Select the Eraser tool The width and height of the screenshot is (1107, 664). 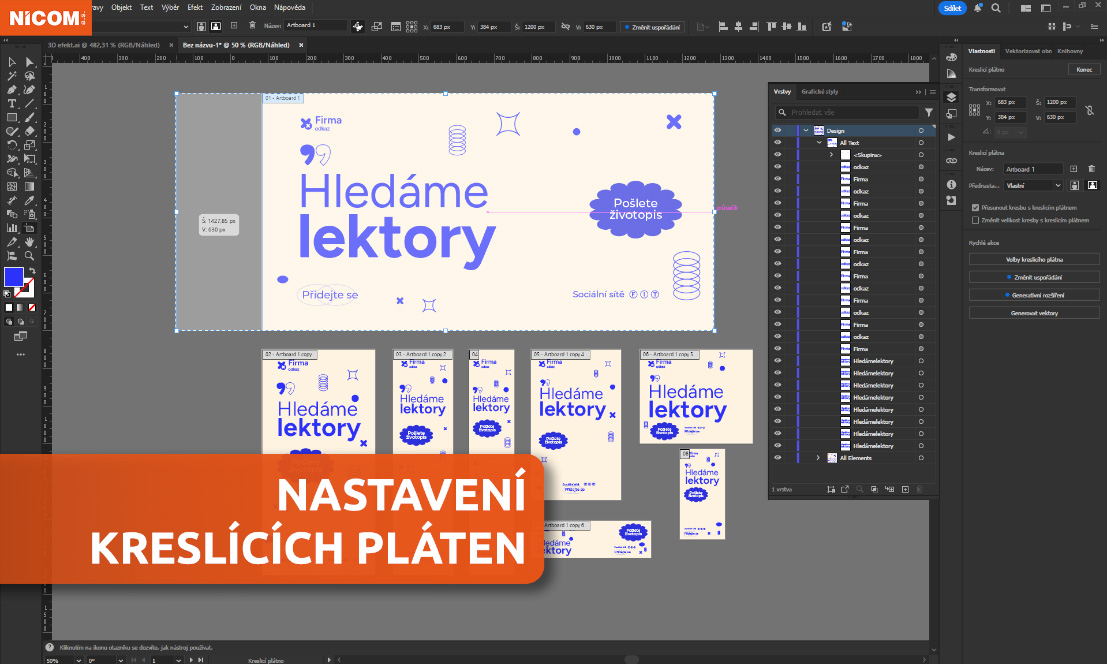pos(30,131)
